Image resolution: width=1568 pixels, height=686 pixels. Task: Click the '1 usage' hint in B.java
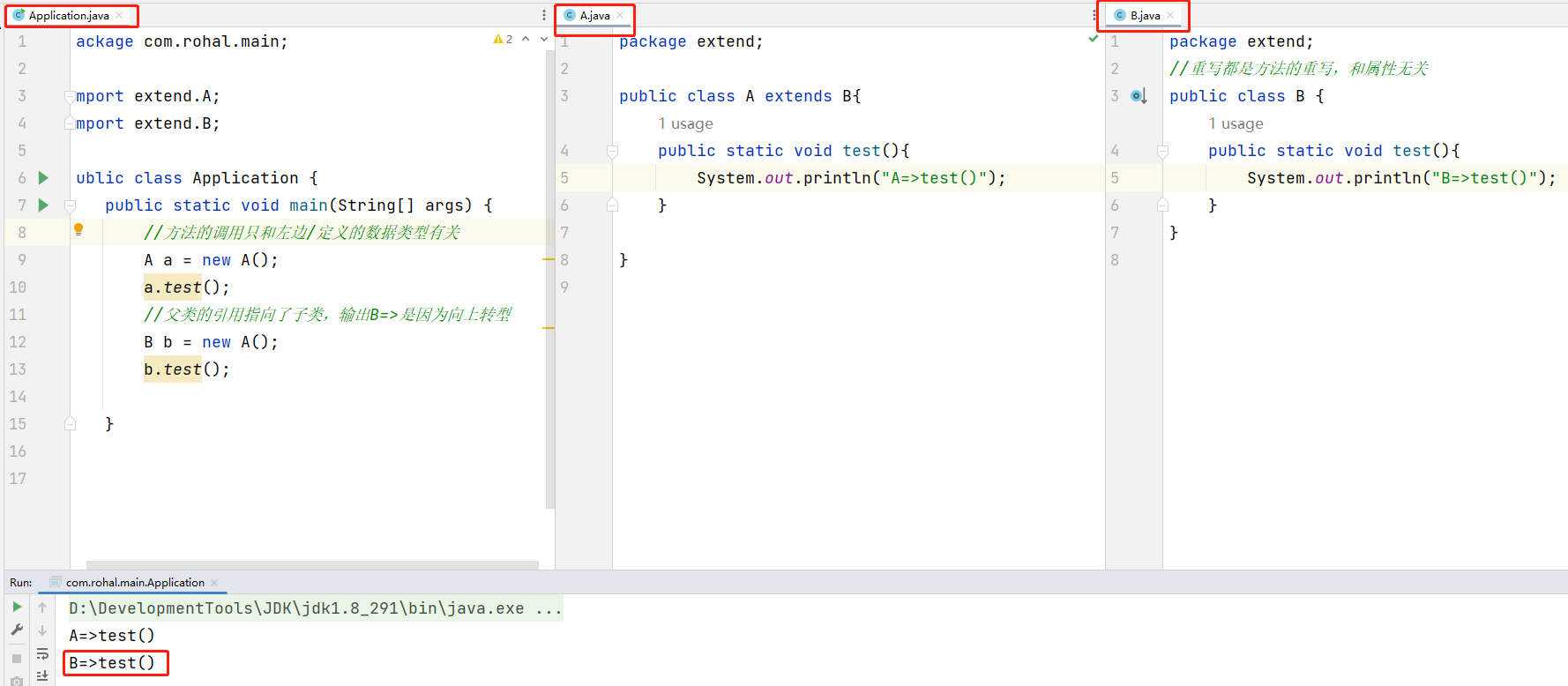[1236, 123]
